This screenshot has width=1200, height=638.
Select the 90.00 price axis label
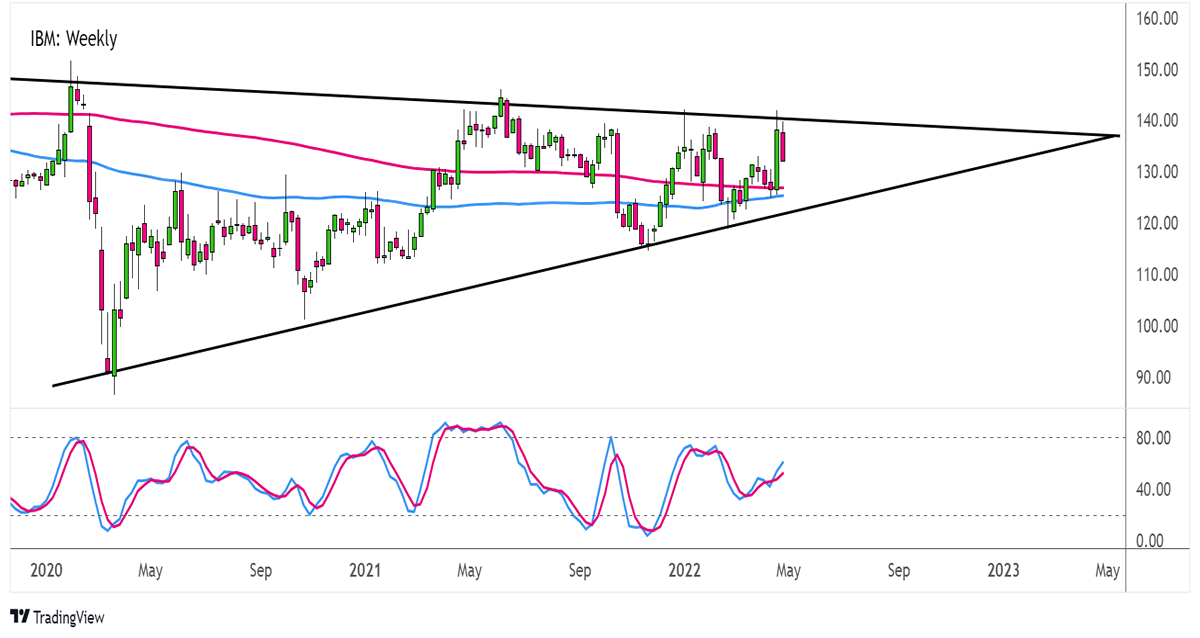click(x=1160, y=377)
